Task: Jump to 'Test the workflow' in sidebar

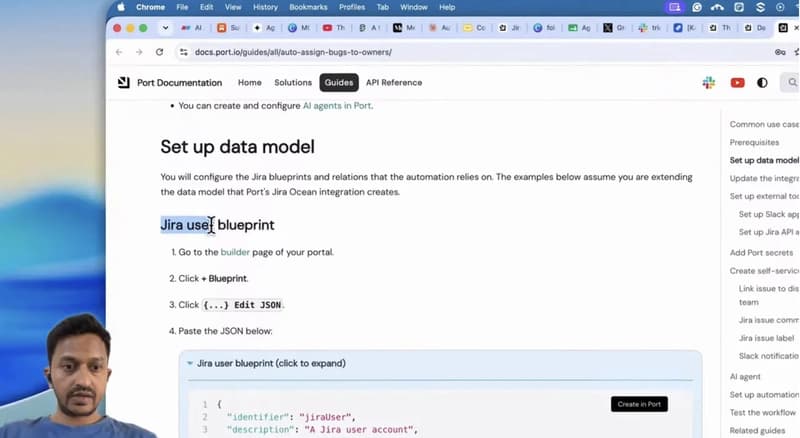Action: [762, 412]
